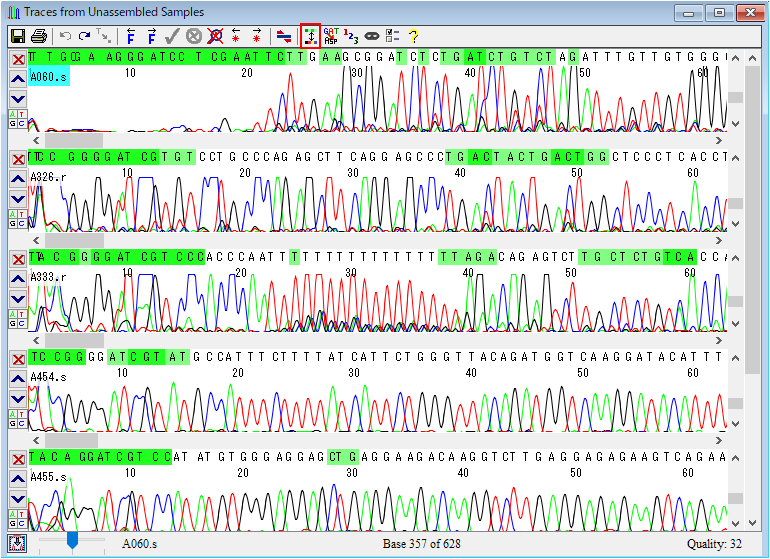Save the trace file using floppy icon
Image resolution: width=770 pixels, height=559 pixels.
18,36
